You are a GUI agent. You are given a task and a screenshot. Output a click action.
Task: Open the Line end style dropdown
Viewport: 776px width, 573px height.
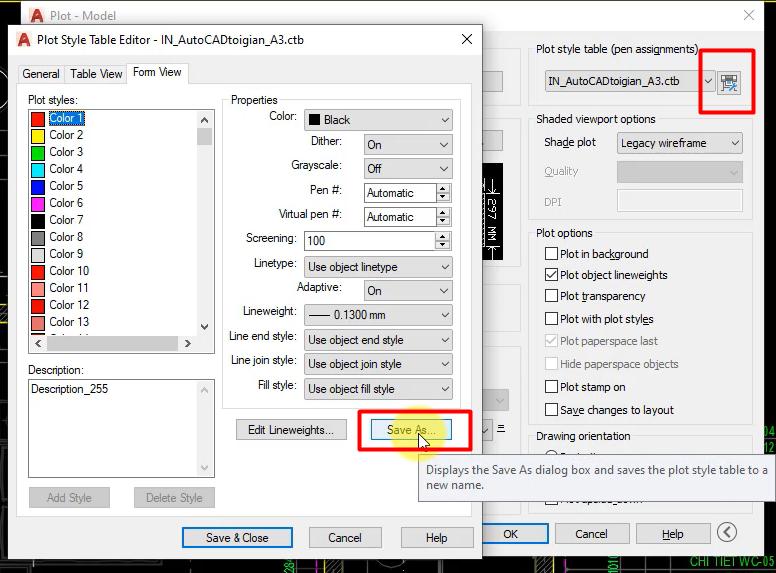coord(378,340)
